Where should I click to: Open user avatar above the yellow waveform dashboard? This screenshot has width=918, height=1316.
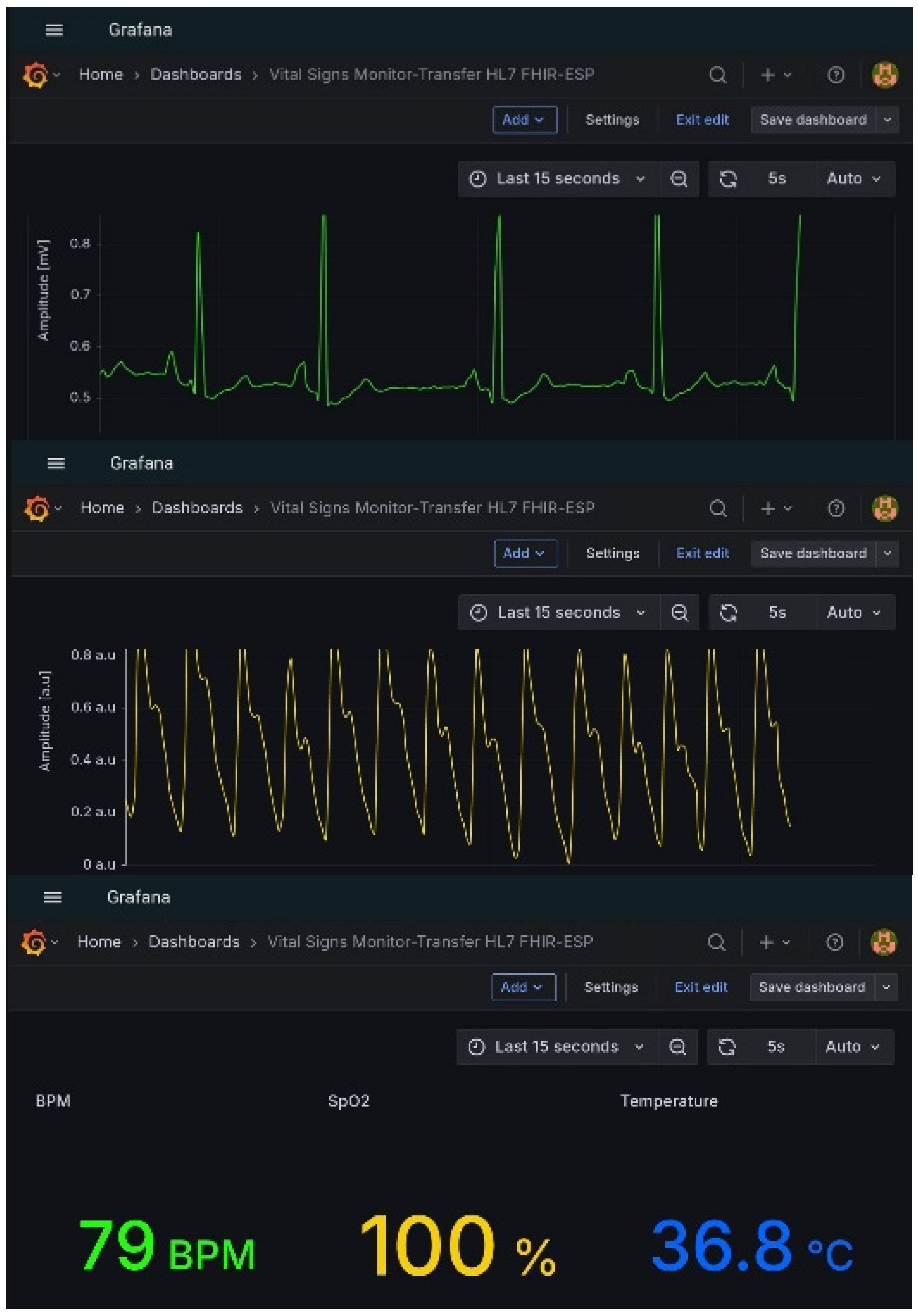(884, 508)
